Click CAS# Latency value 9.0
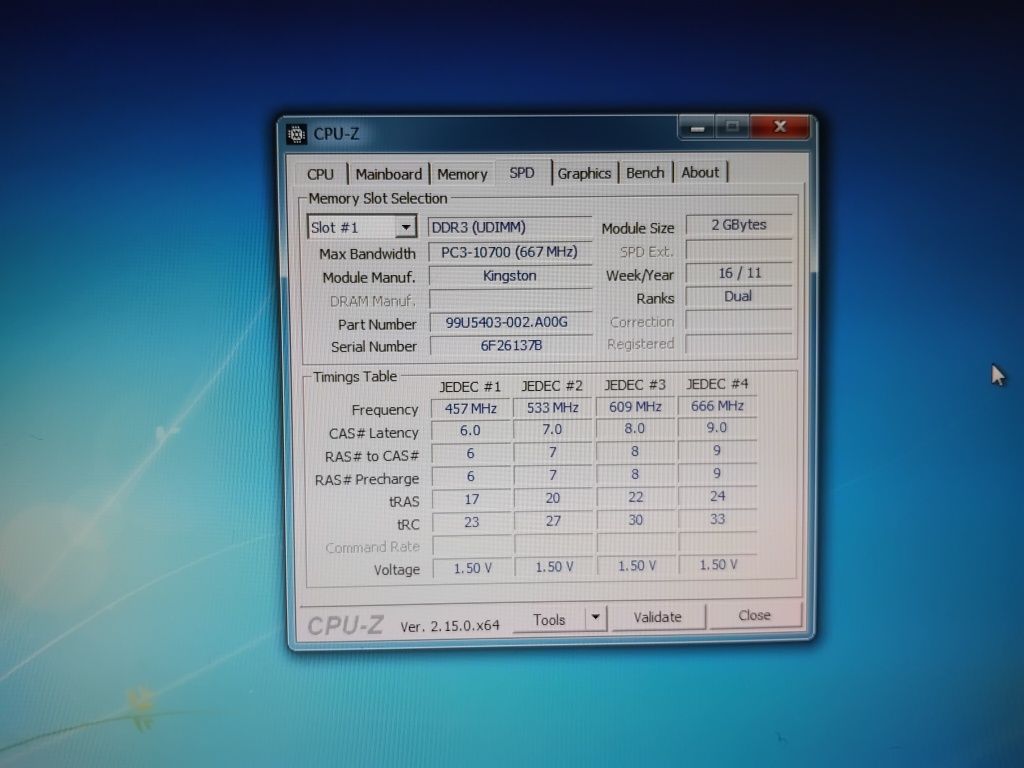This screenshot has height=768, width=1024. tap(717, 427)
